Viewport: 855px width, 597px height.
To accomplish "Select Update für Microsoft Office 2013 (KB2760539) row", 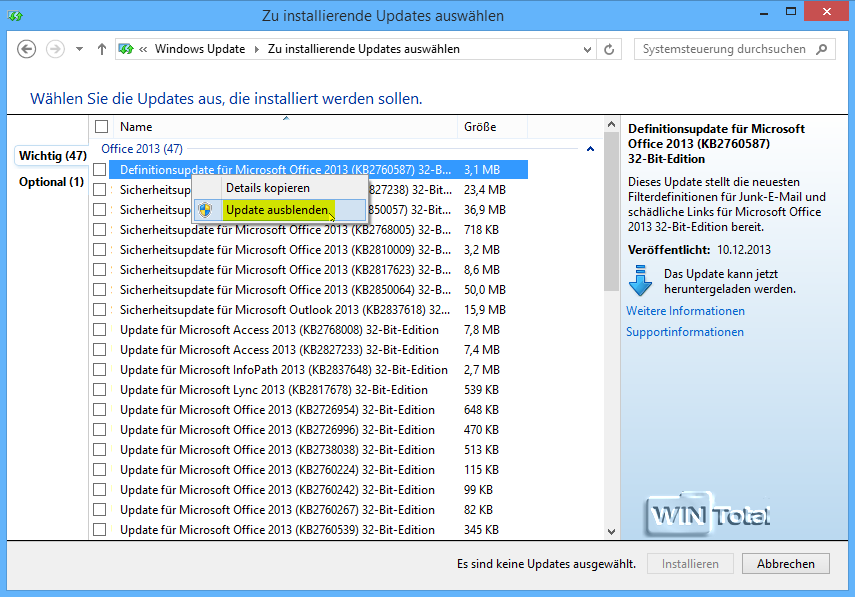I will [x=318, y=529].
